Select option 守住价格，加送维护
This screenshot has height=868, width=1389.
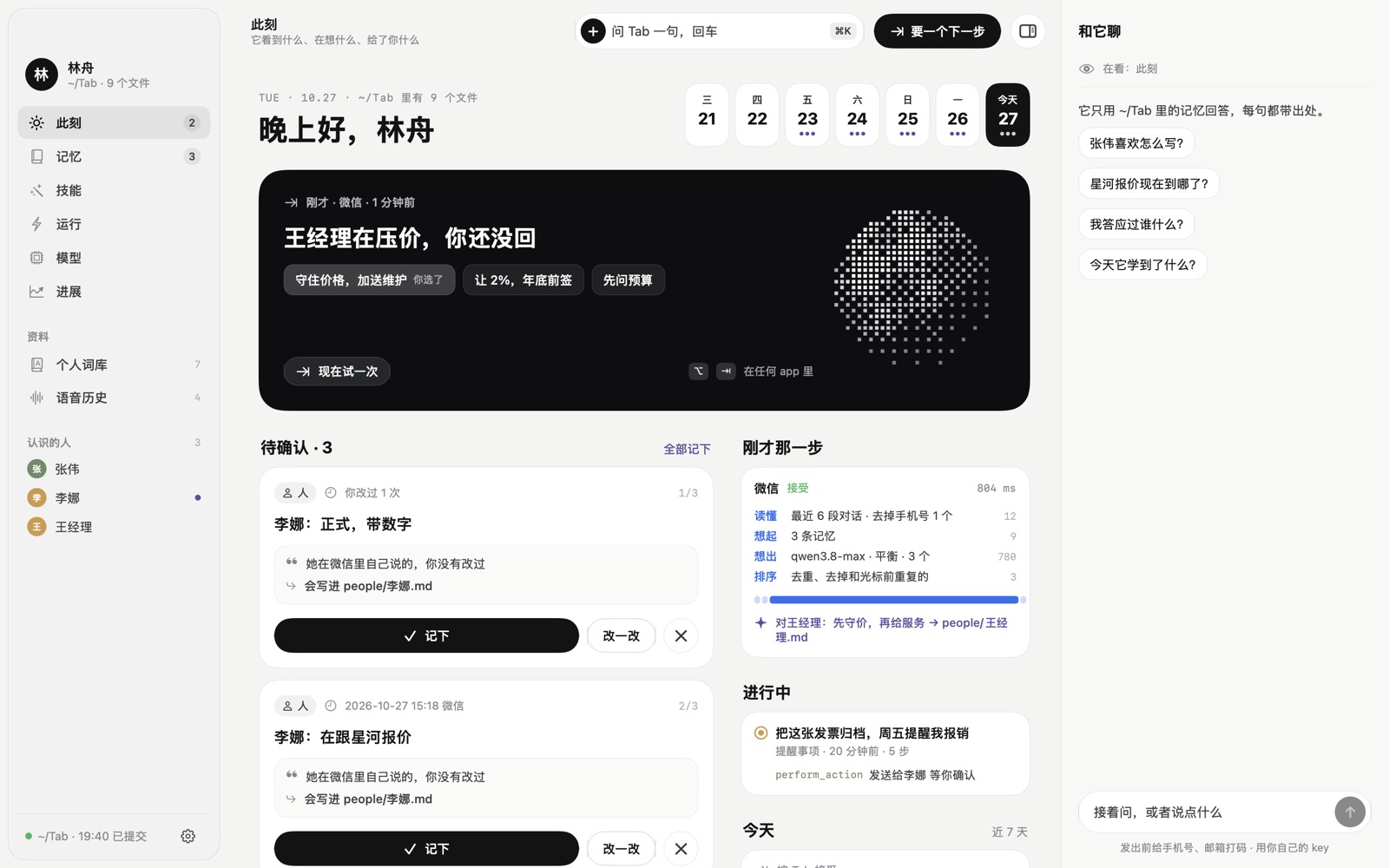point(369,280)
